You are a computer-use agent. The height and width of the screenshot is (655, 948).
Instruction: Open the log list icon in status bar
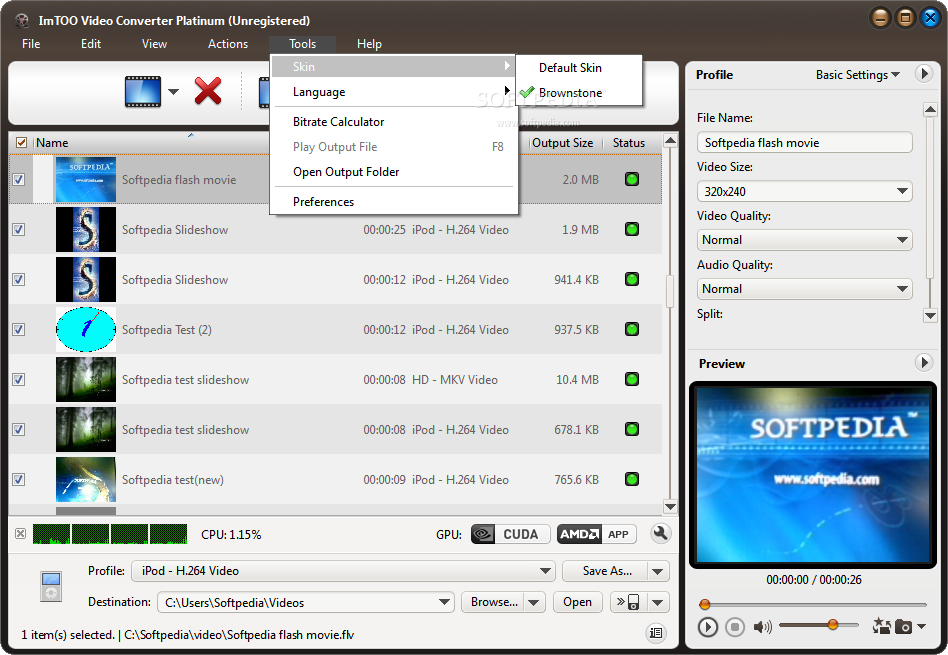656,633
